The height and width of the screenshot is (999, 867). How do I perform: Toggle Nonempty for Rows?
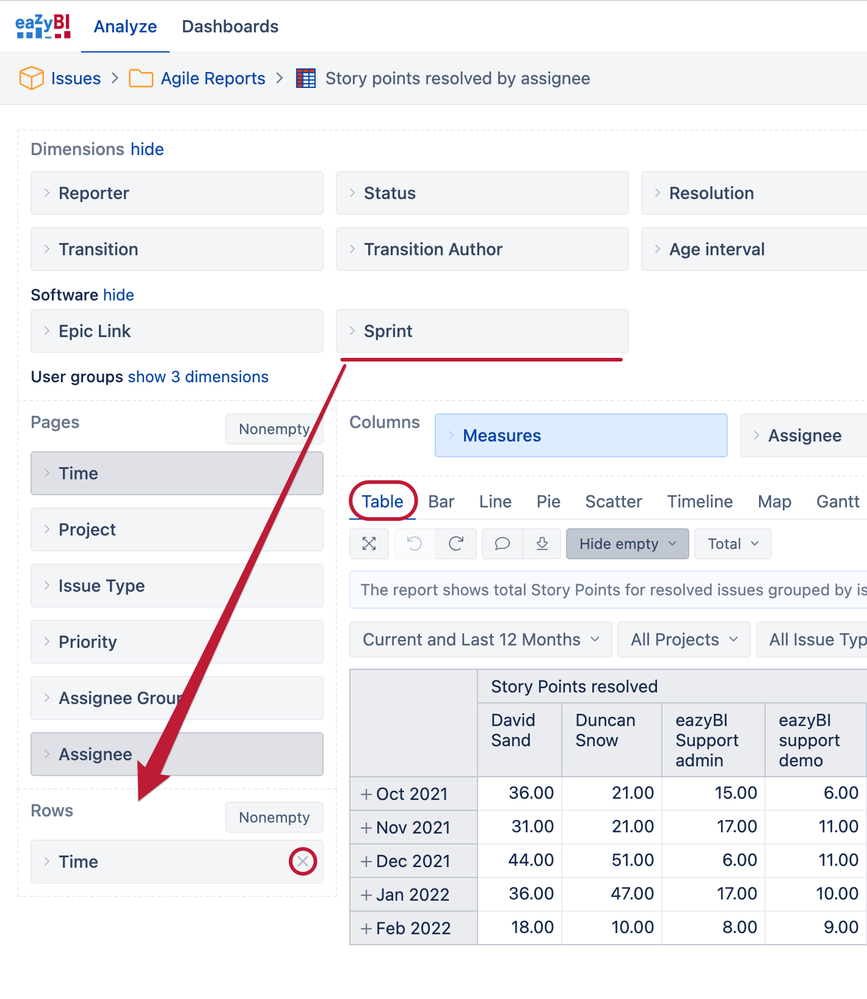274,817
